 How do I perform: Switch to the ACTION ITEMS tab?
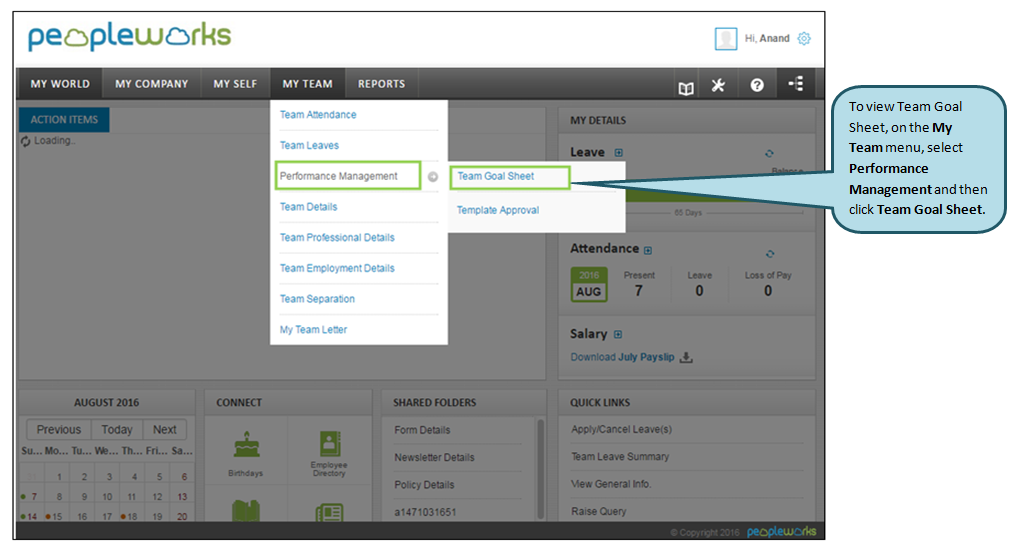(x=64, y=120)
